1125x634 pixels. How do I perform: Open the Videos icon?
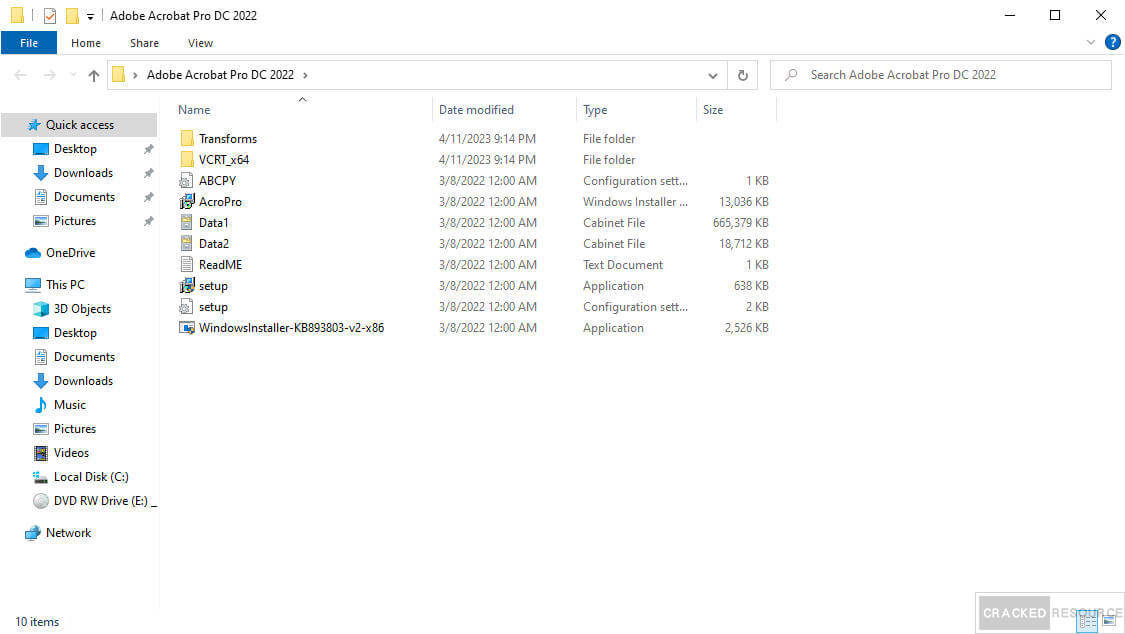pos(41,453)
